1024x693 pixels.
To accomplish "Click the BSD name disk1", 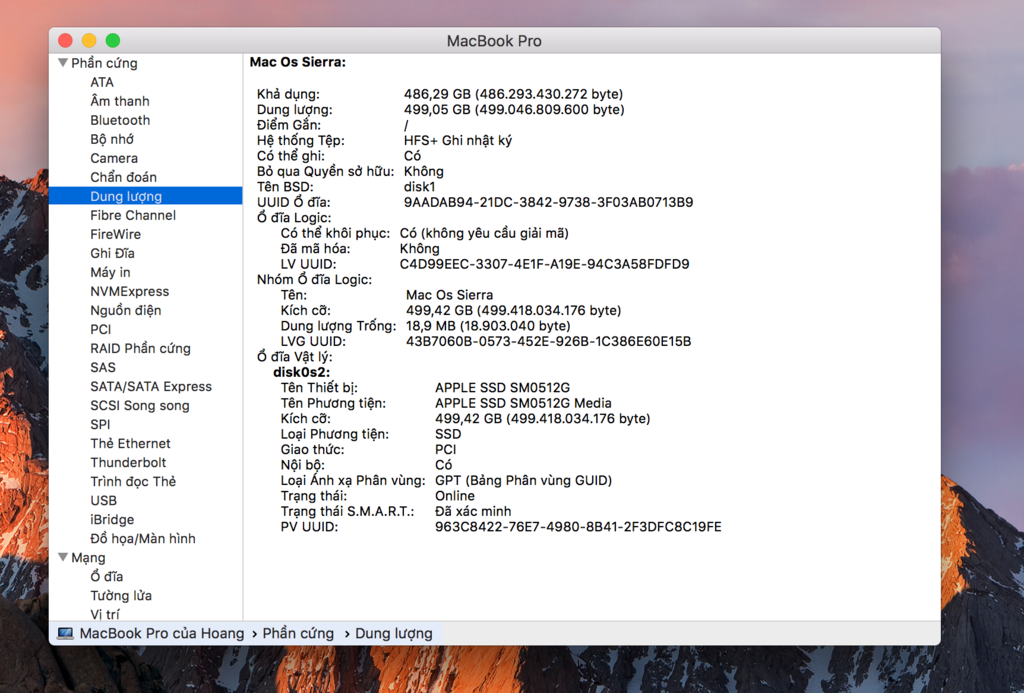I will pos(419,187).
